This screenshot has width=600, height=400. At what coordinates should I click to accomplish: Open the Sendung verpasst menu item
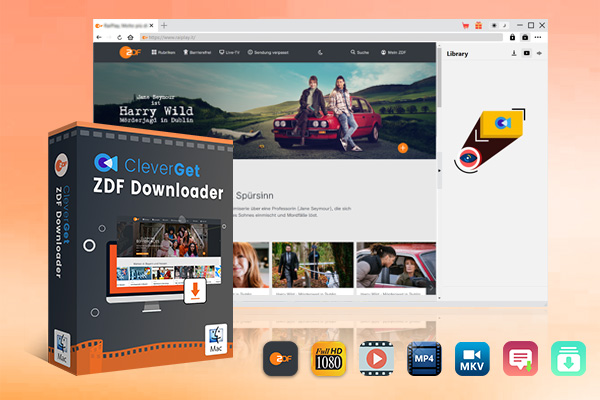coord(268,52)
